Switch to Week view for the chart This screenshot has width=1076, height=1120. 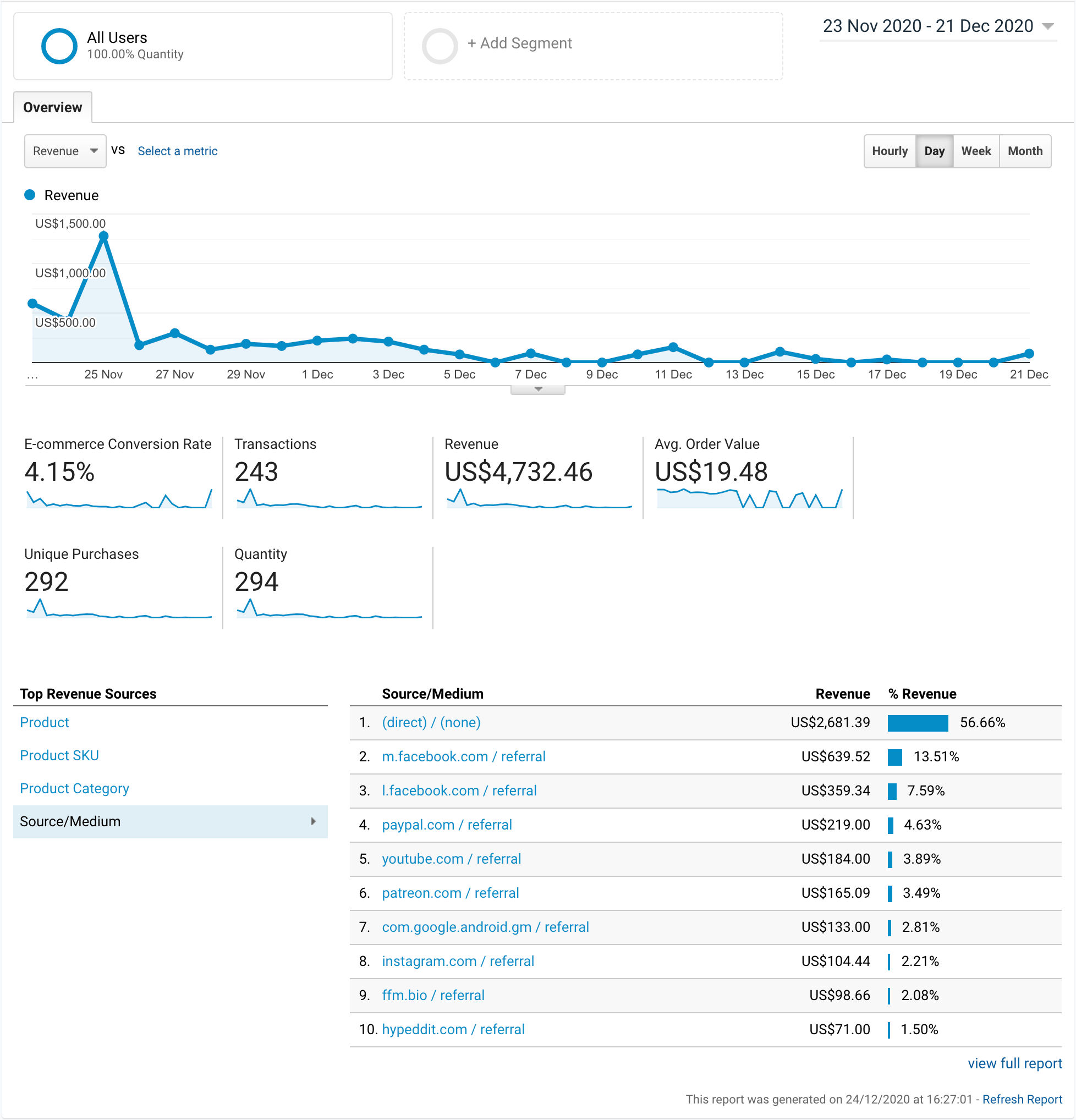click(976, 151)
